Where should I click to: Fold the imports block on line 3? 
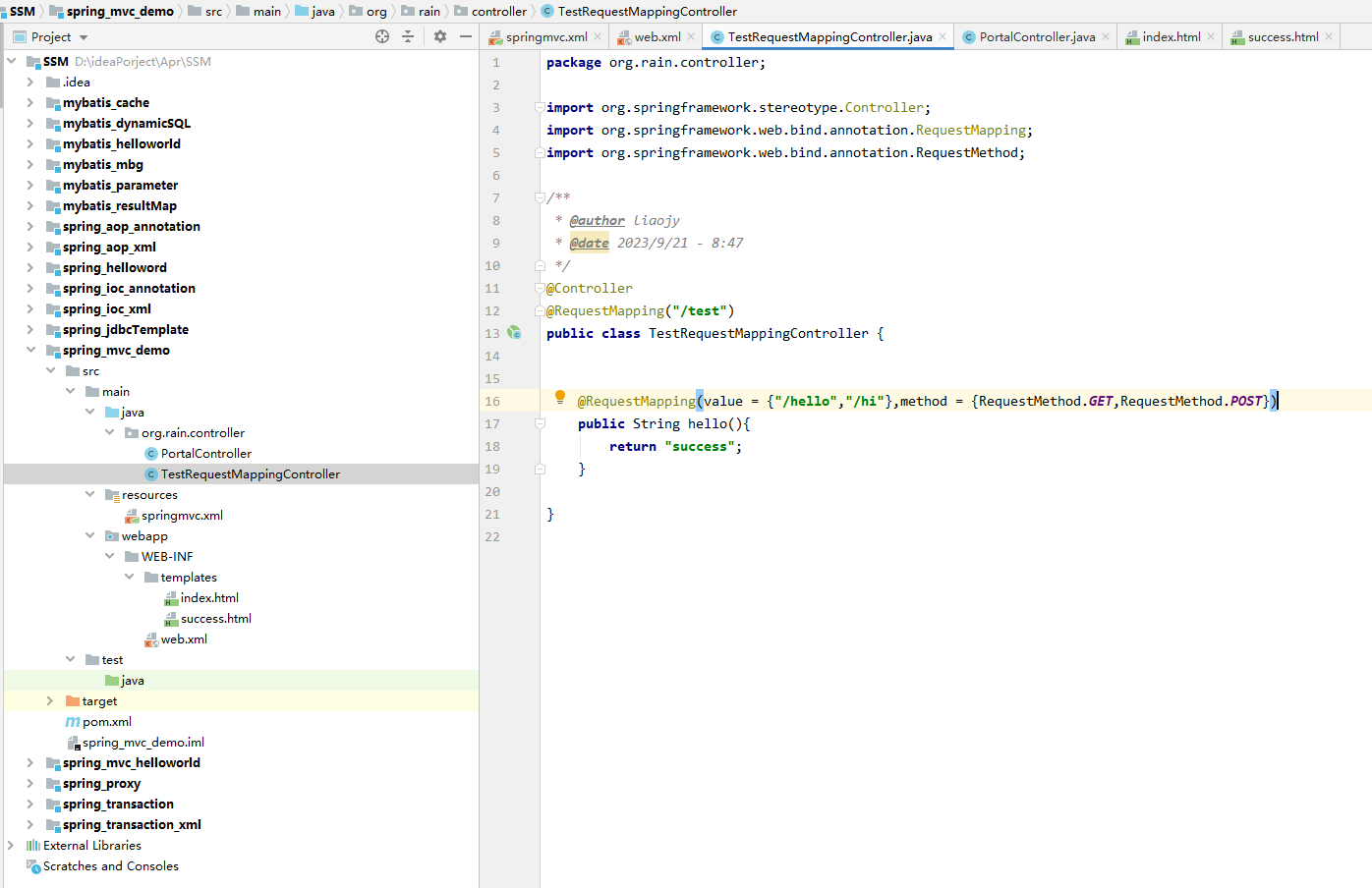pyautogui.click(x=540, y=107)
